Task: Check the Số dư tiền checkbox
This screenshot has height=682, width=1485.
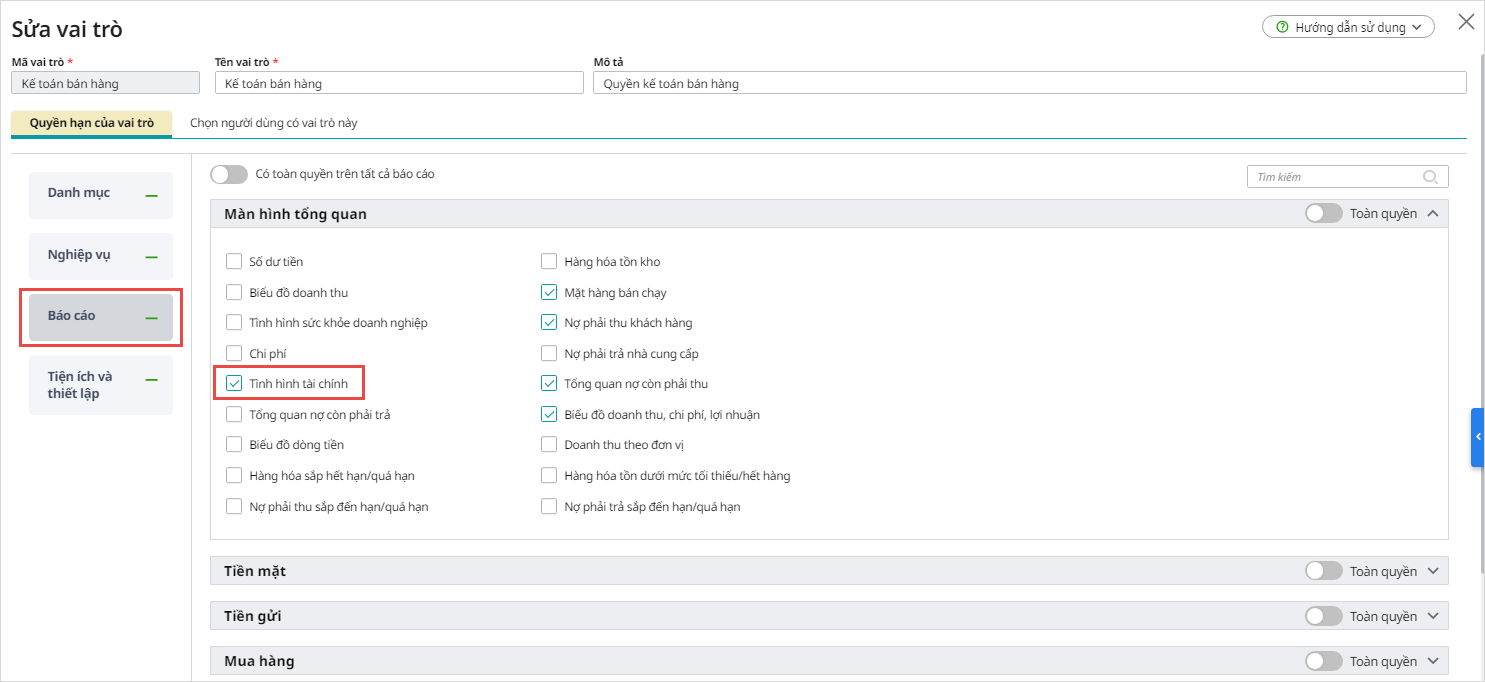Action: point(234,262)
